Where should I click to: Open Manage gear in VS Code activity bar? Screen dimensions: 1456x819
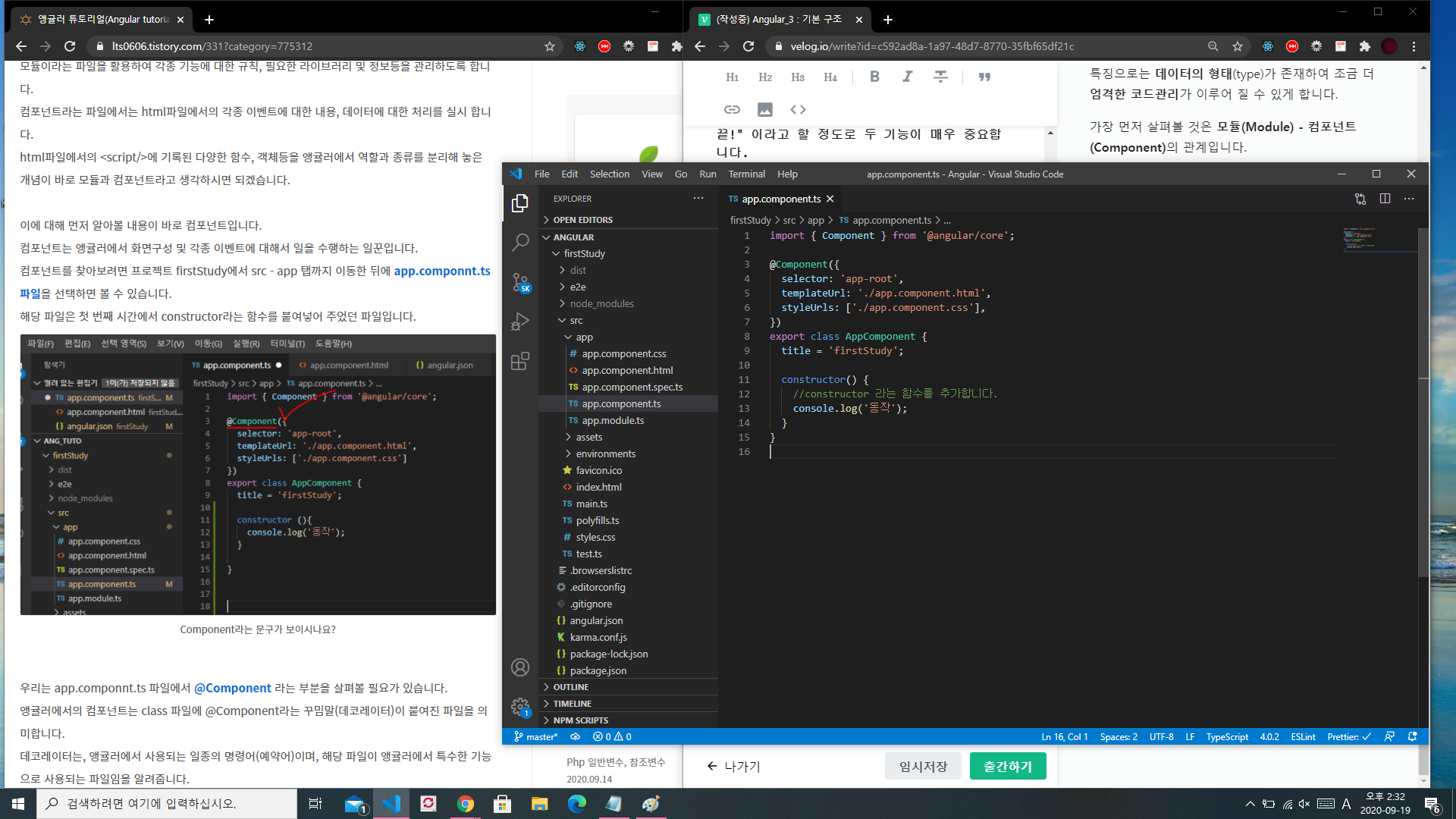(520, 707)
